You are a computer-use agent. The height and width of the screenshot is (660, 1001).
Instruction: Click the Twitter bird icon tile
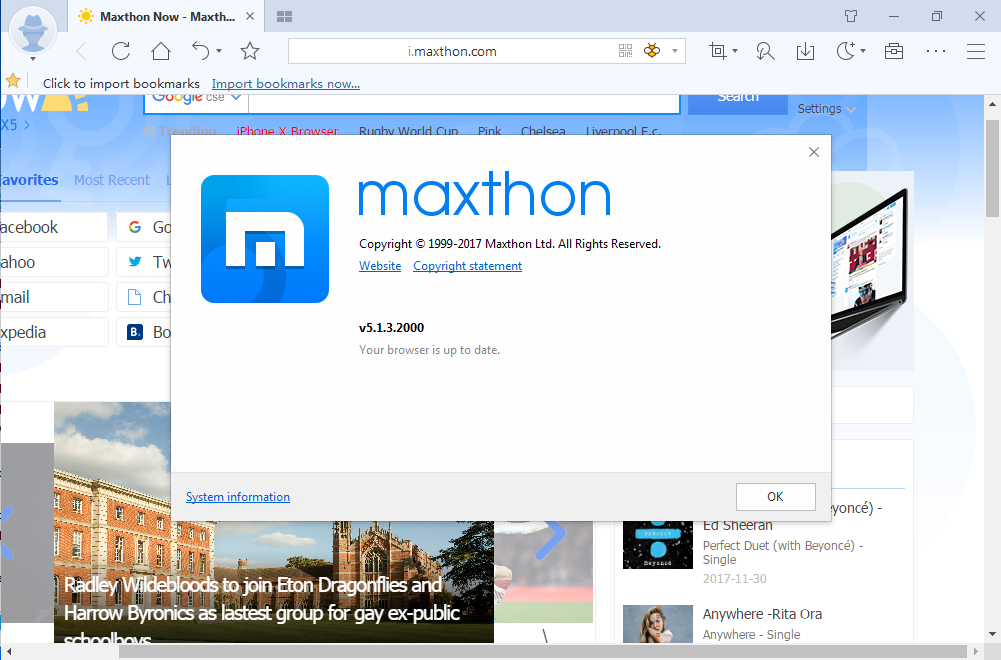click(x=135, y=262)
